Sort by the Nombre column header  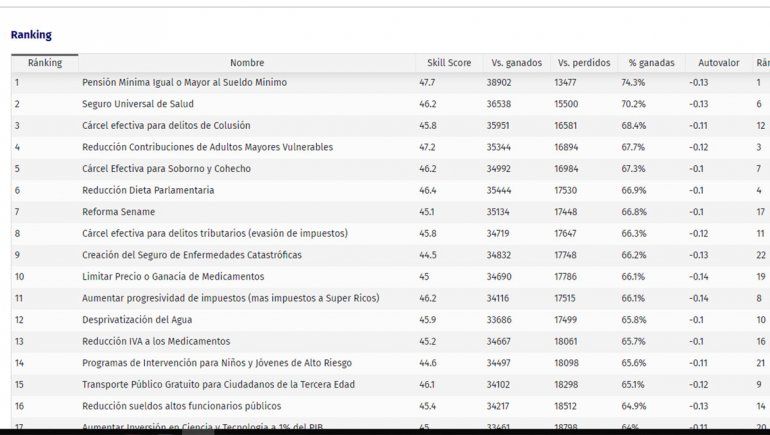coord(247,63)
